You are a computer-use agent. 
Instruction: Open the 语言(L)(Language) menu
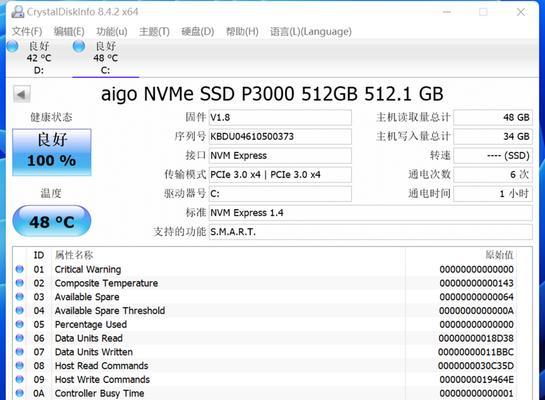pyautogui.click(x=311, y=32)
